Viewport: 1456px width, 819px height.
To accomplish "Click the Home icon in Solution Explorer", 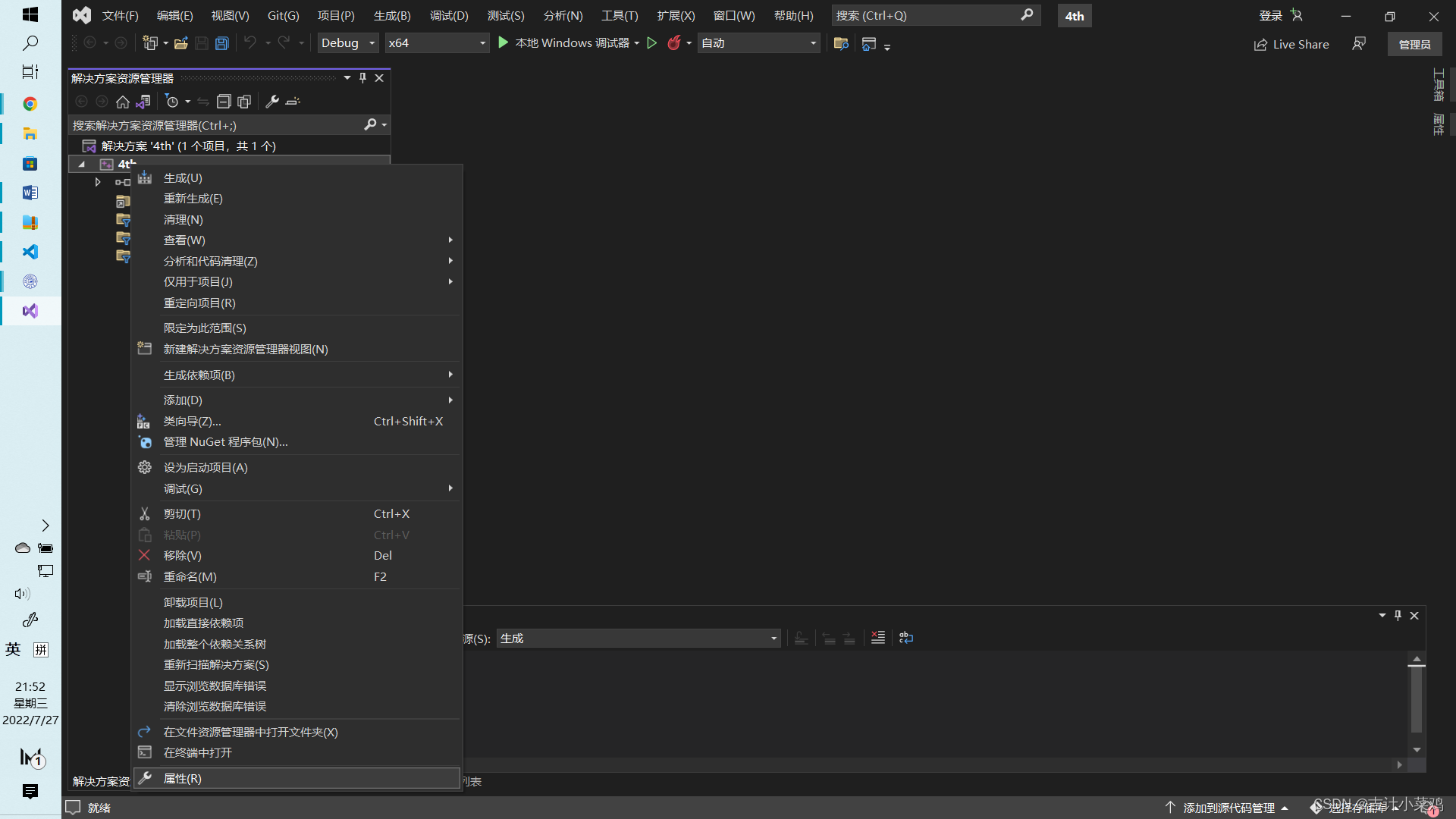I will click(x=123, y=102).
